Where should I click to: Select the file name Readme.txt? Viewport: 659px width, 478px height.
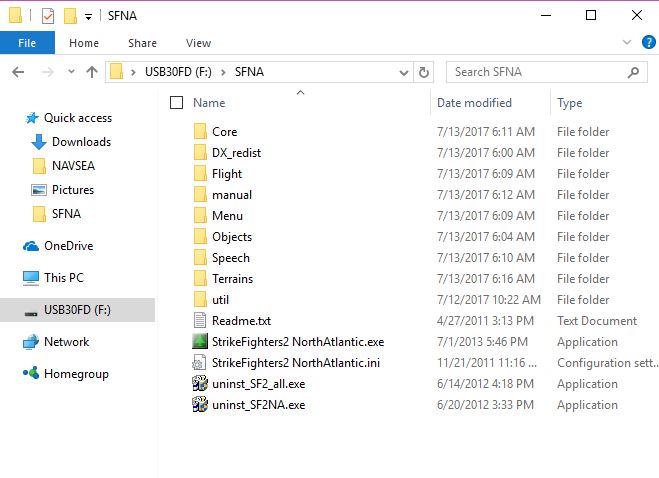242,321
